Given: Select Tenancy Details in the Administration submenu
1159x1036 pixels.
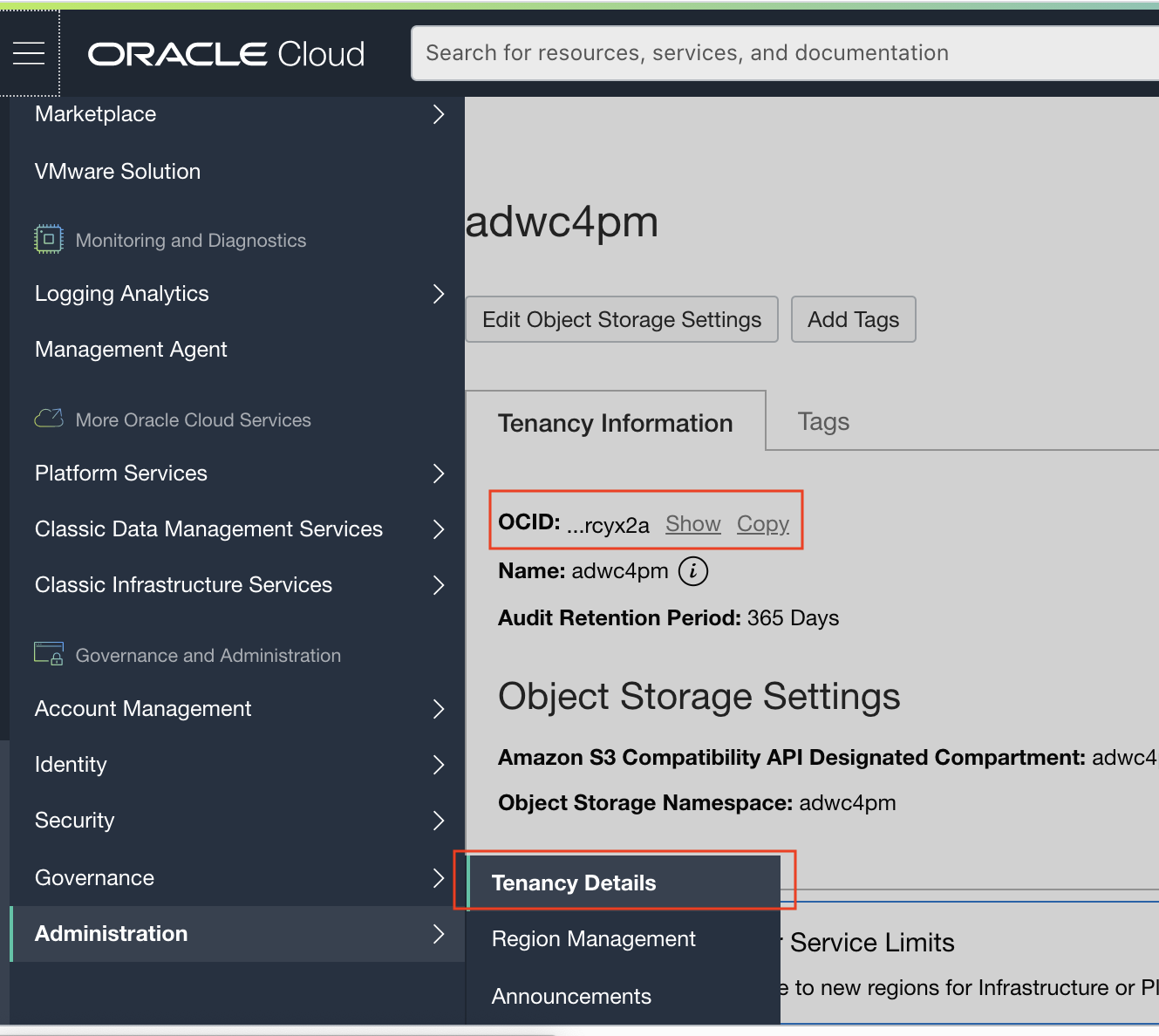Looking at the screenshot, I should 574,883.
